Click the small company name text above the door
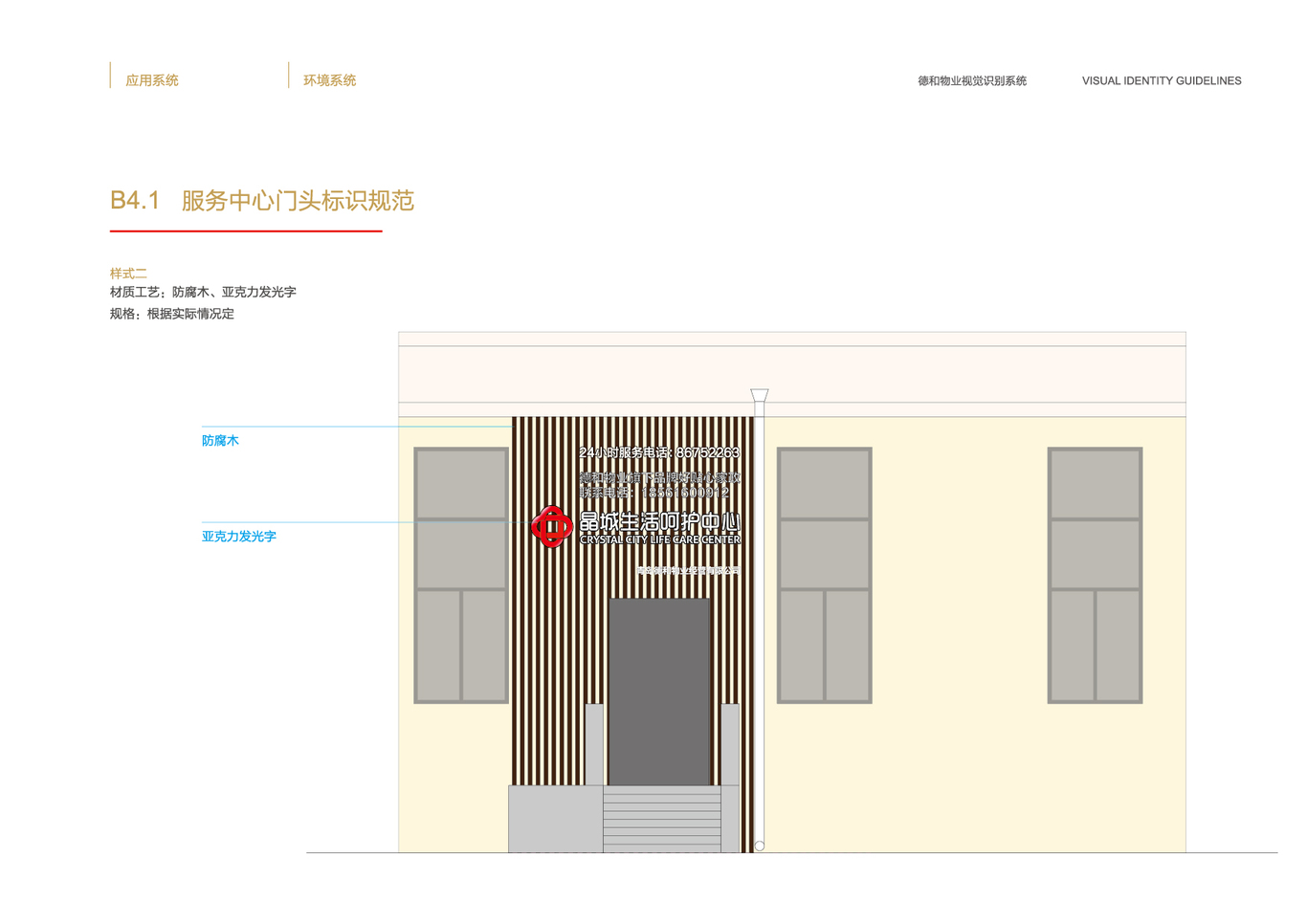1307x924 pixels. point(688,571)
